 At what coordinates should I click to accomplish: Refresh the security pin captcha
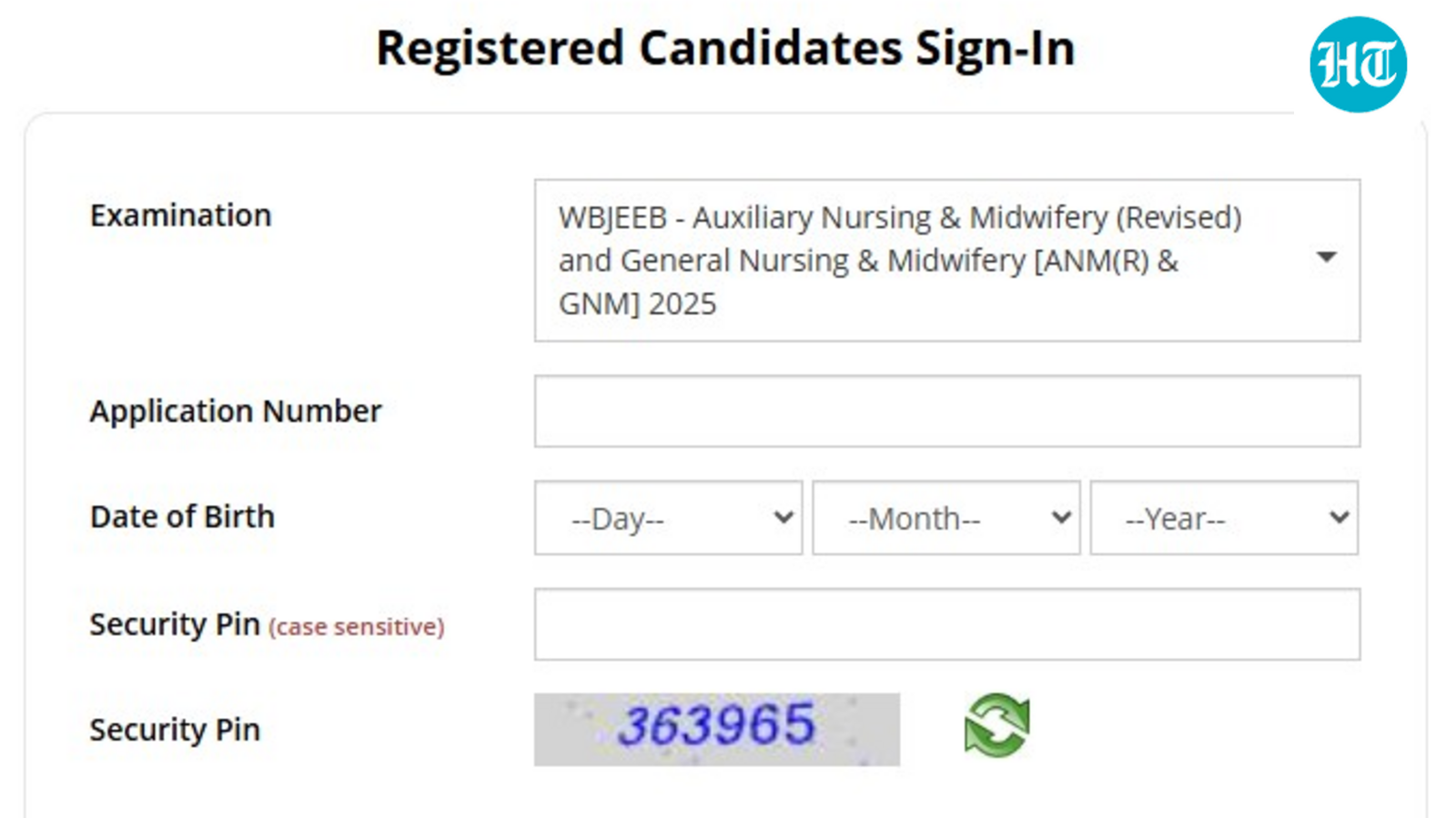coord(996,725)
